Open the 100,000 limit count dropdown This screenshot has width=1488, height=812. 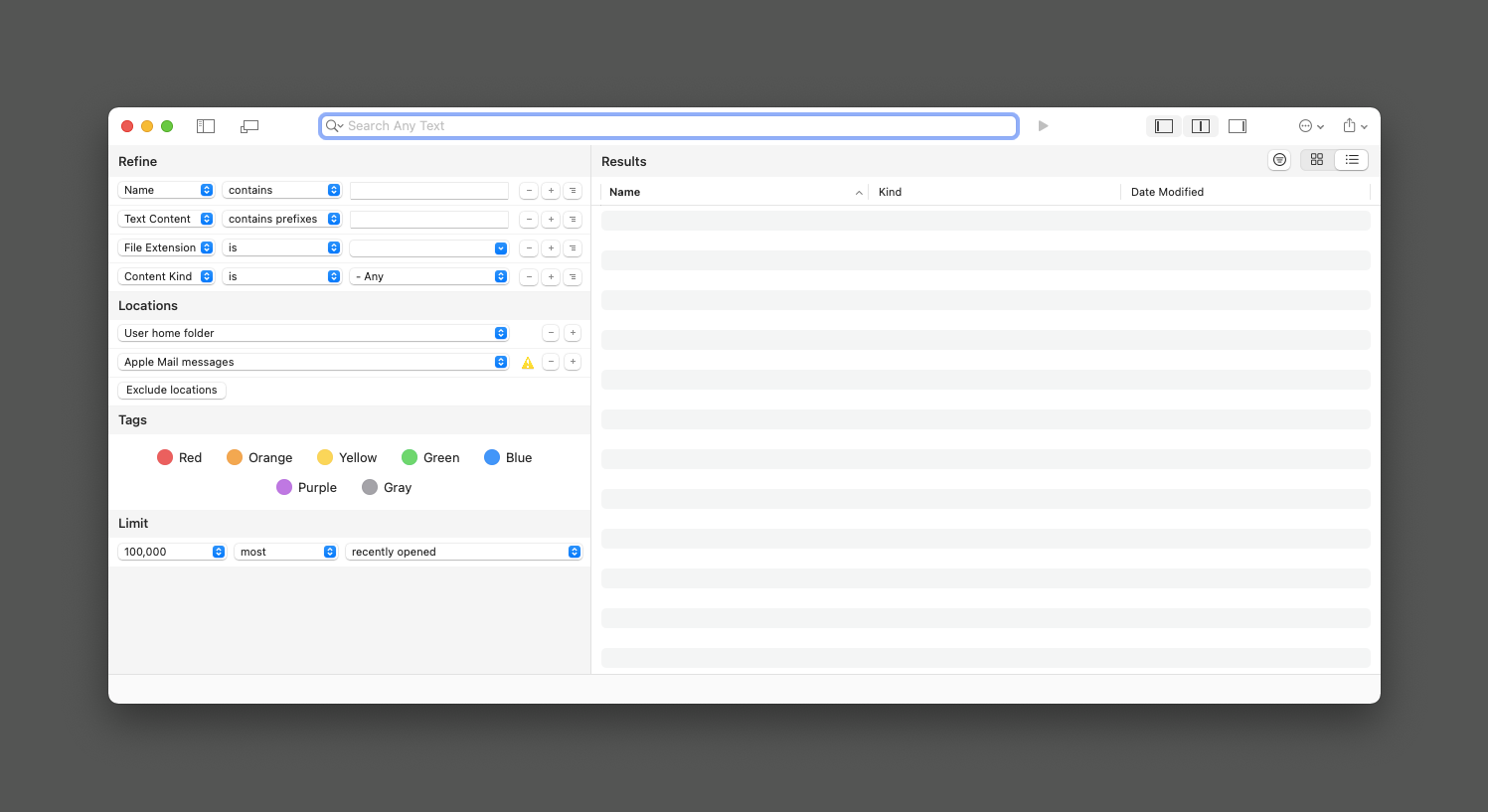click(x=172, y=552)
